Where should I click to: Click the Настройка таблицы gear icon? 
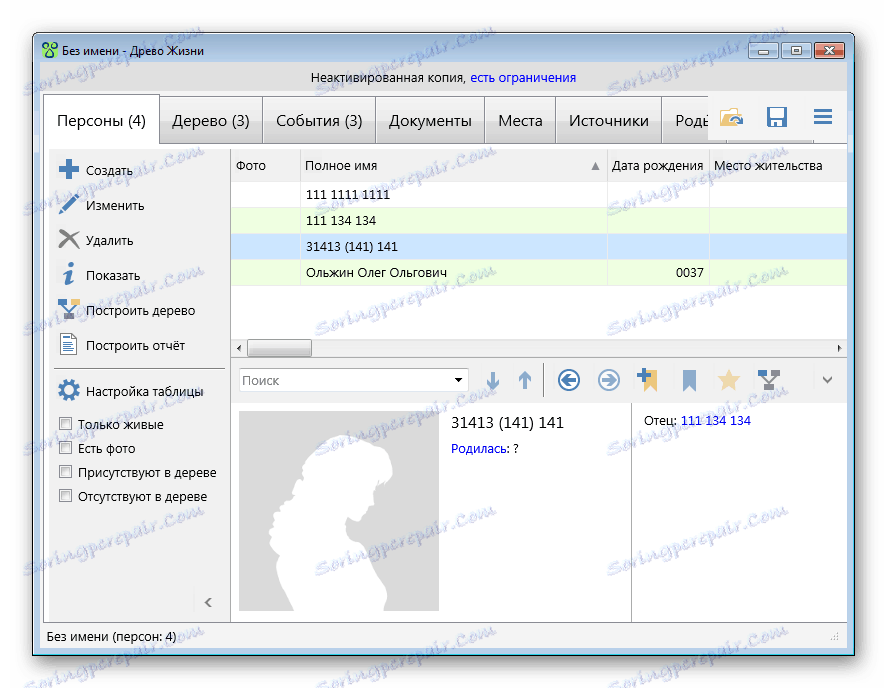click(x=68, y=390)
